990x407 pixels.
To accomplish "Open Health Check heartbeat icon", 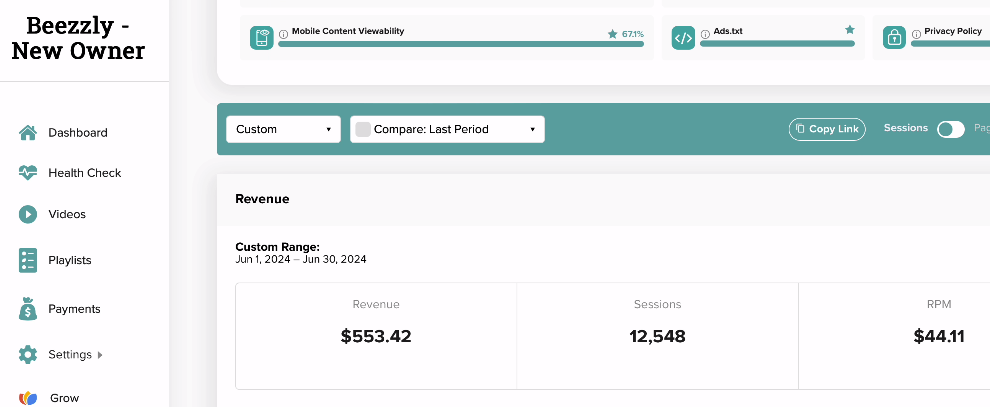I will (28, 173).
